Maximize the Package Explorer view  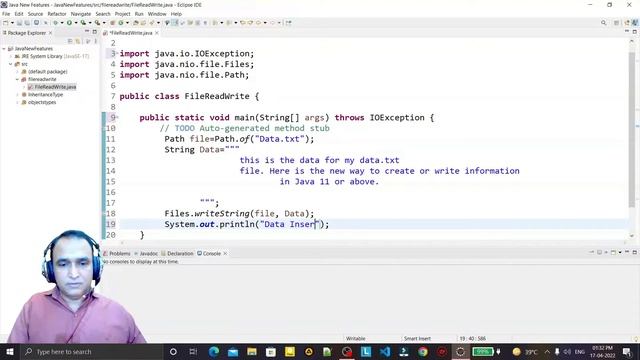coord(94,31)
